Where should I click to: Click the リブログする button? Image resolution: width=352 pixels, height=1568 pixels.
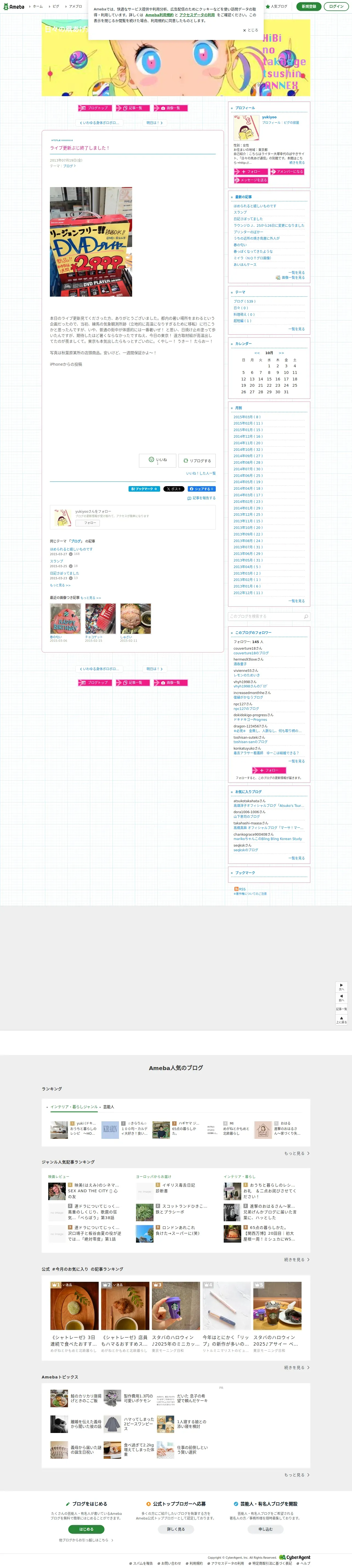(x=197, y=461)
